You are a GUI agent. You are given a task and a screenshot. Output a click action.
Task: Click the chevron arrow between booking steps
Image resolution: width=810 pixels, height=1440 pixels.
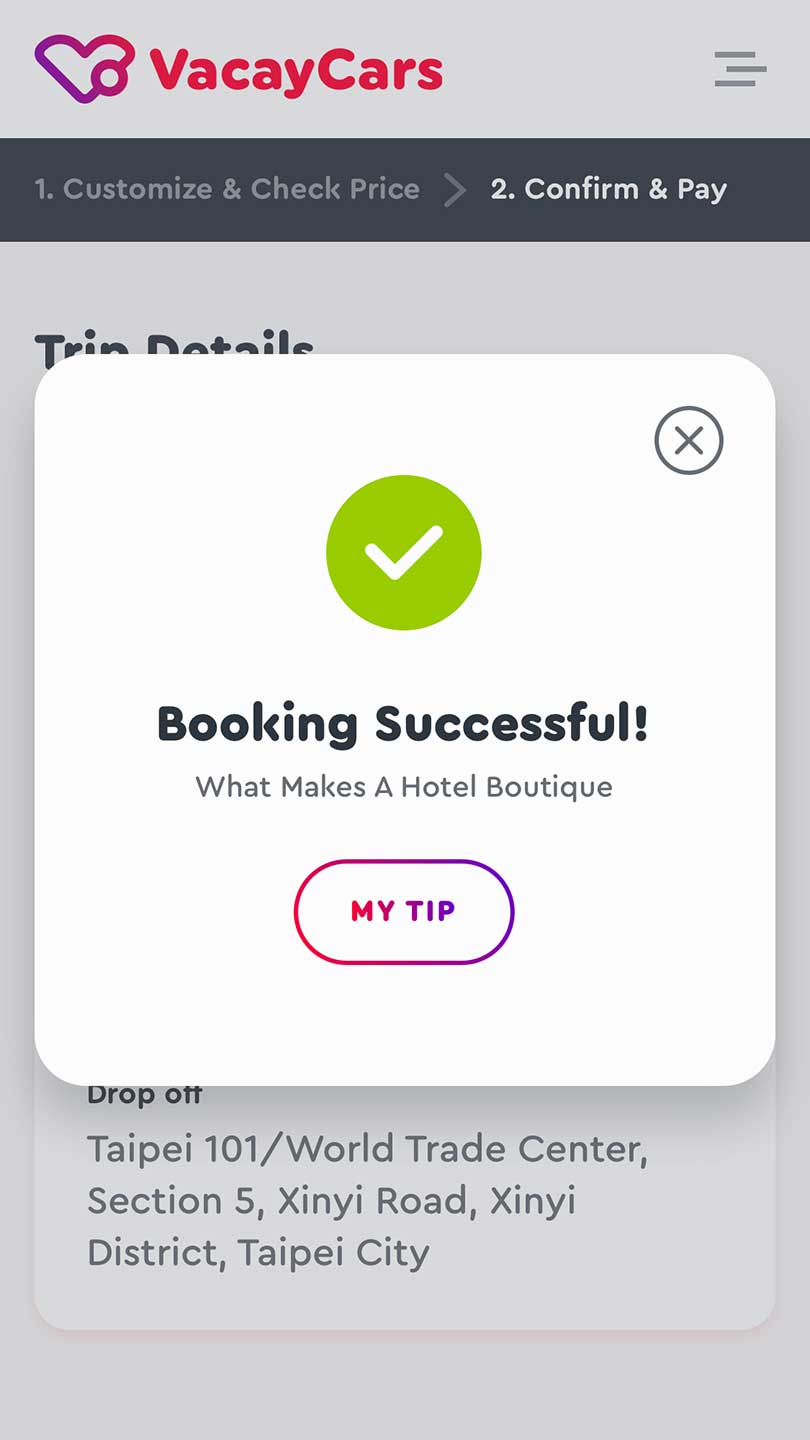coord(455,189)
